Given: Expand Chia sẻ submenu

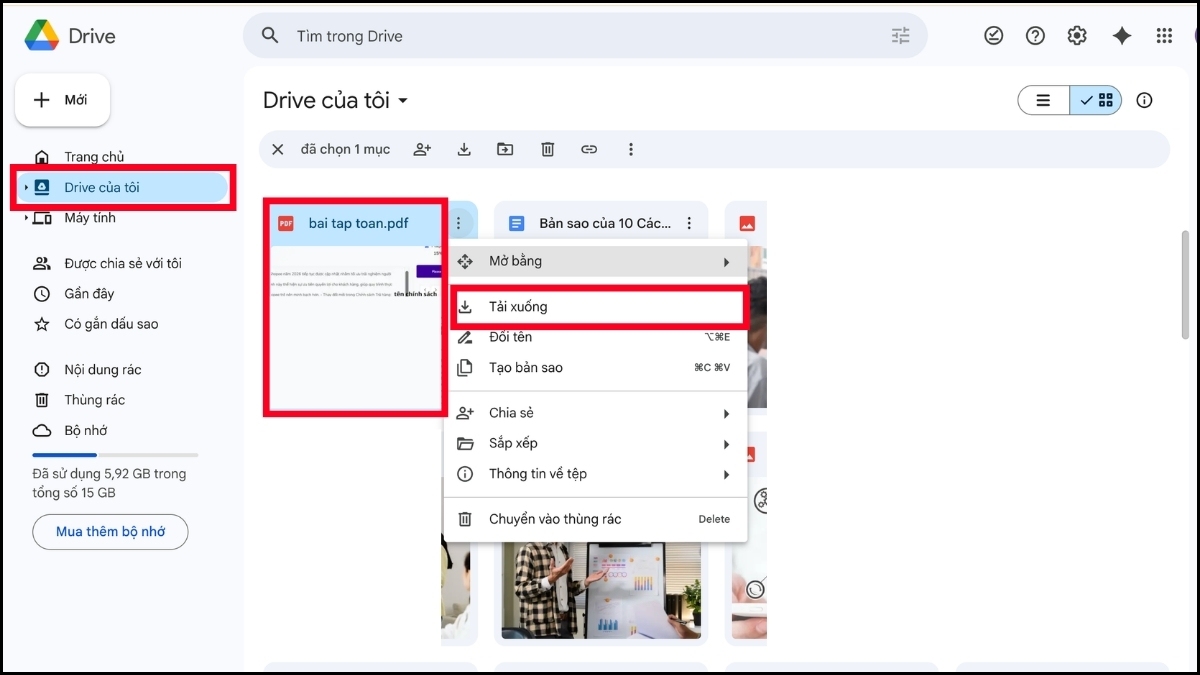Looking at the screenshot, I should [596, 413].
